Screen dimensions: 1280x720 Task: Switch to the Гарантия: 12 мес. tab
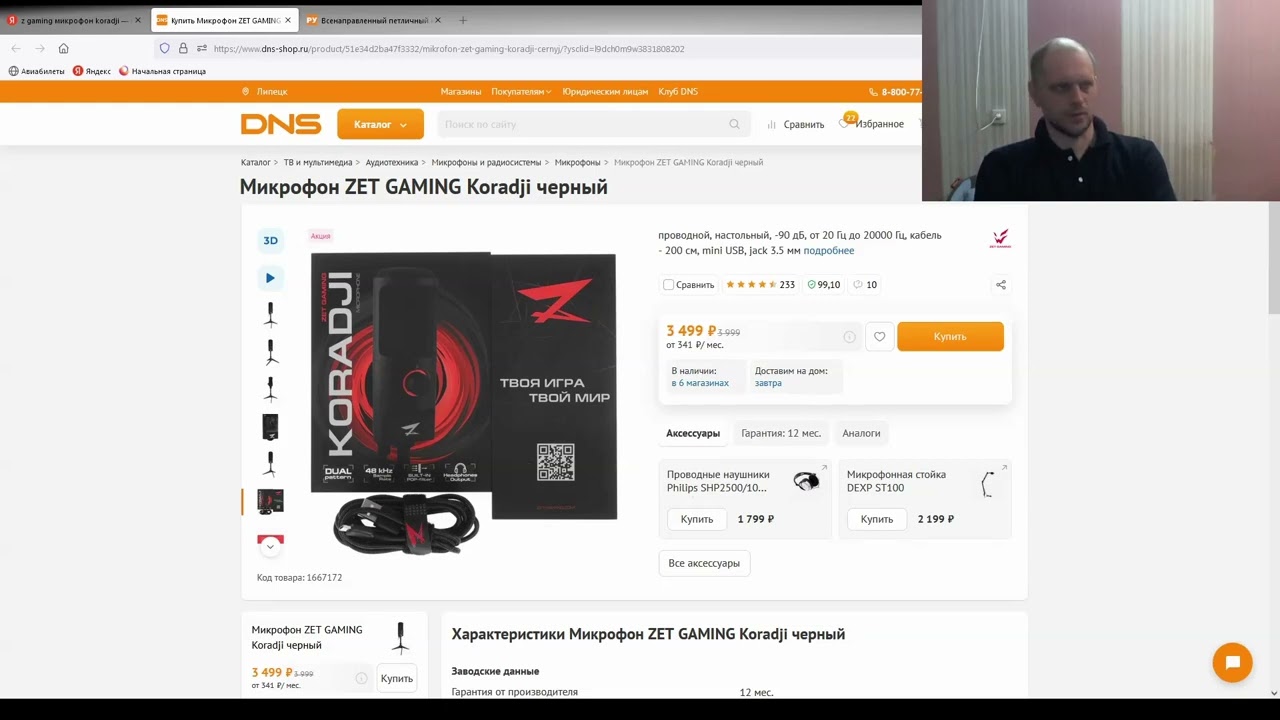coord(781,433)
